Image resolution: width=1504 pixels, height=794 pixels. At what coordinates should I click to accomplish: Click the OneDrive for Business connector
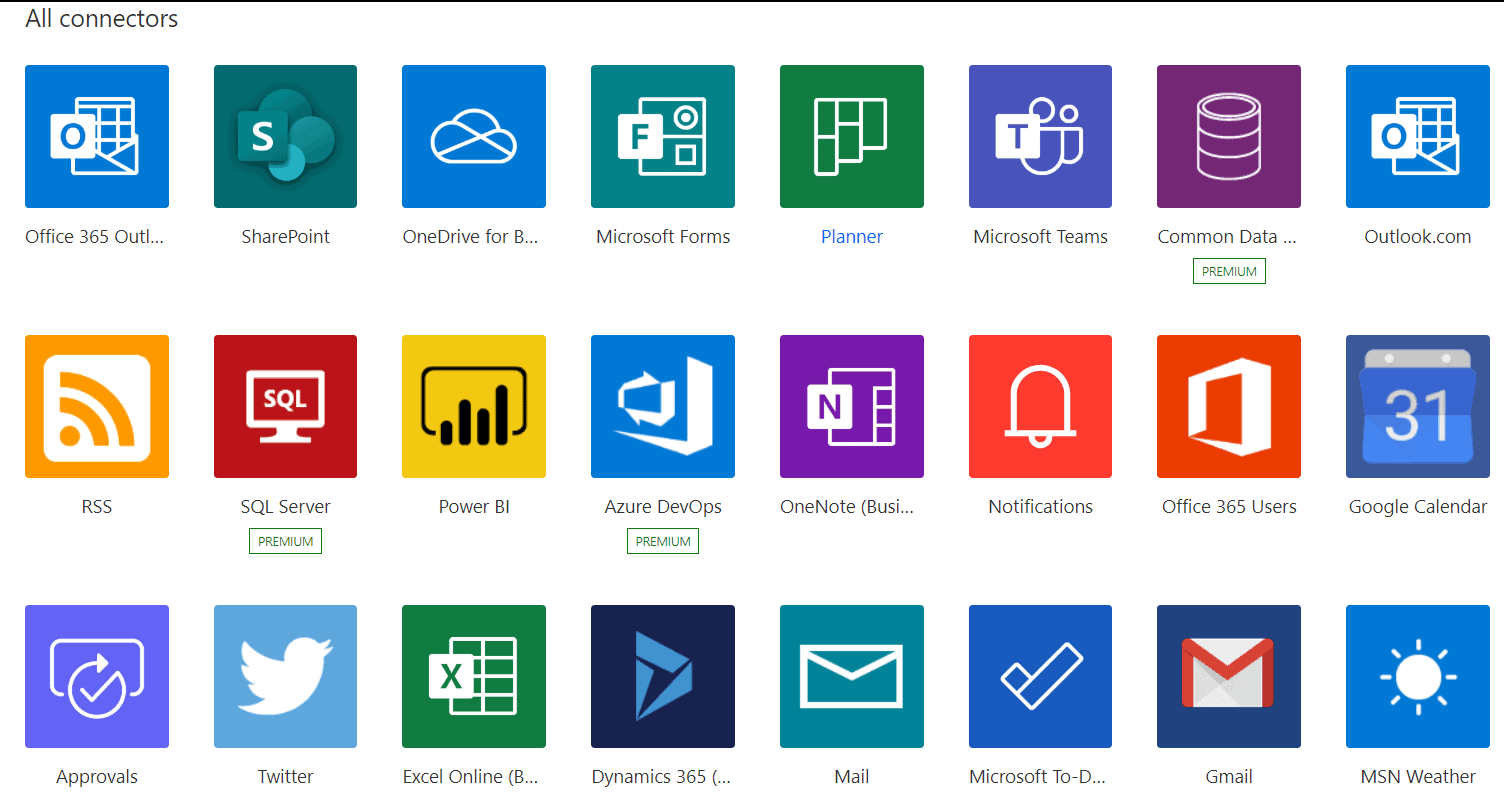click(x=473, y=136)
